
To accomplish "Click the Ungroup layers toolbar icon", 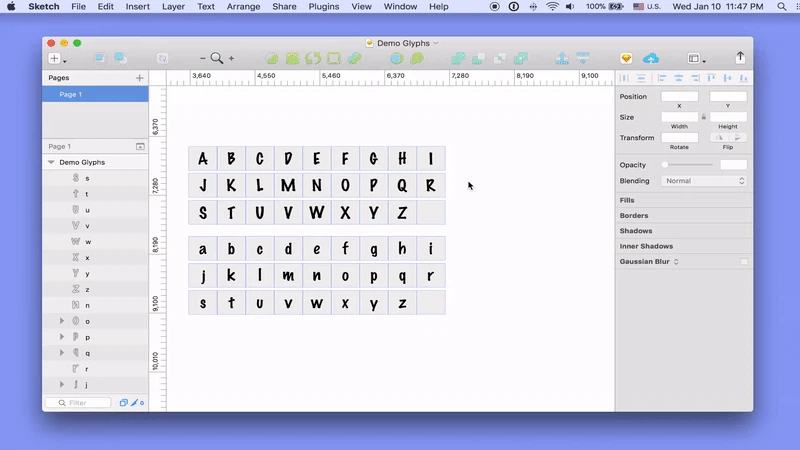I will pyautogui.click(x=120, y=58).
